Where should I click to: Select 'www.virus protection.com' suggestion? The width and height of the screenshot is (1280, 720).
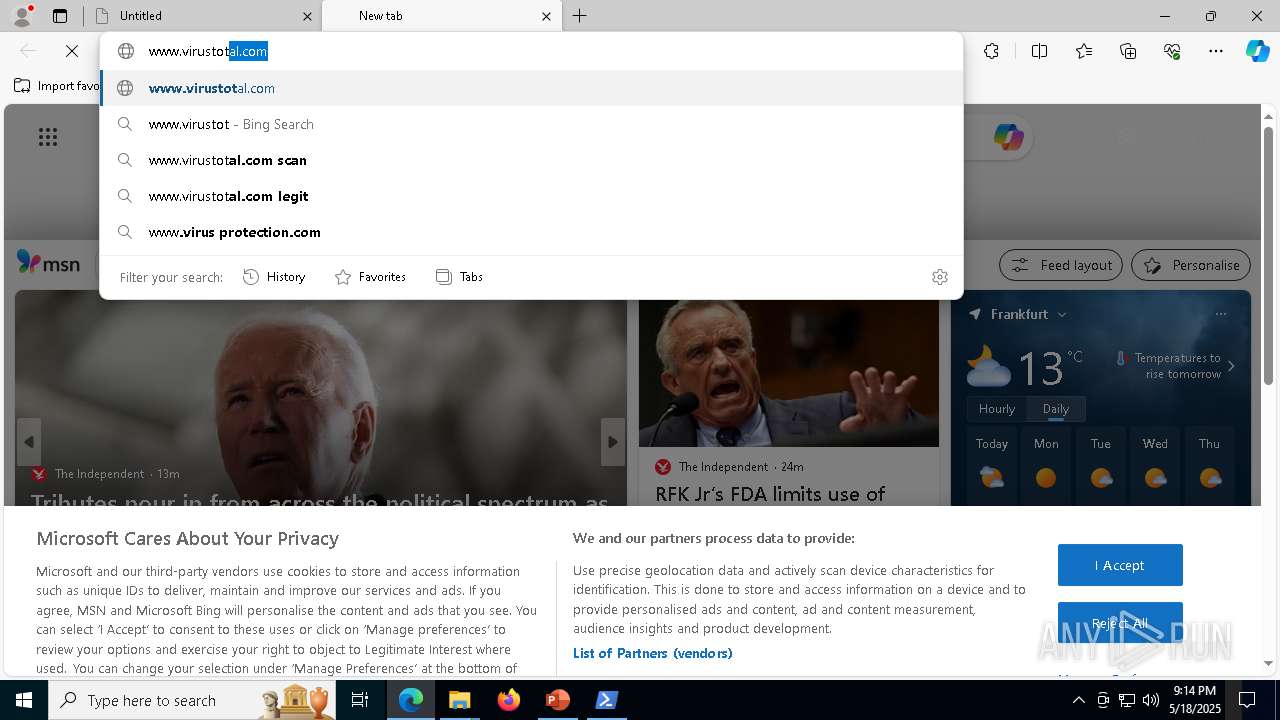click(531, 232)
